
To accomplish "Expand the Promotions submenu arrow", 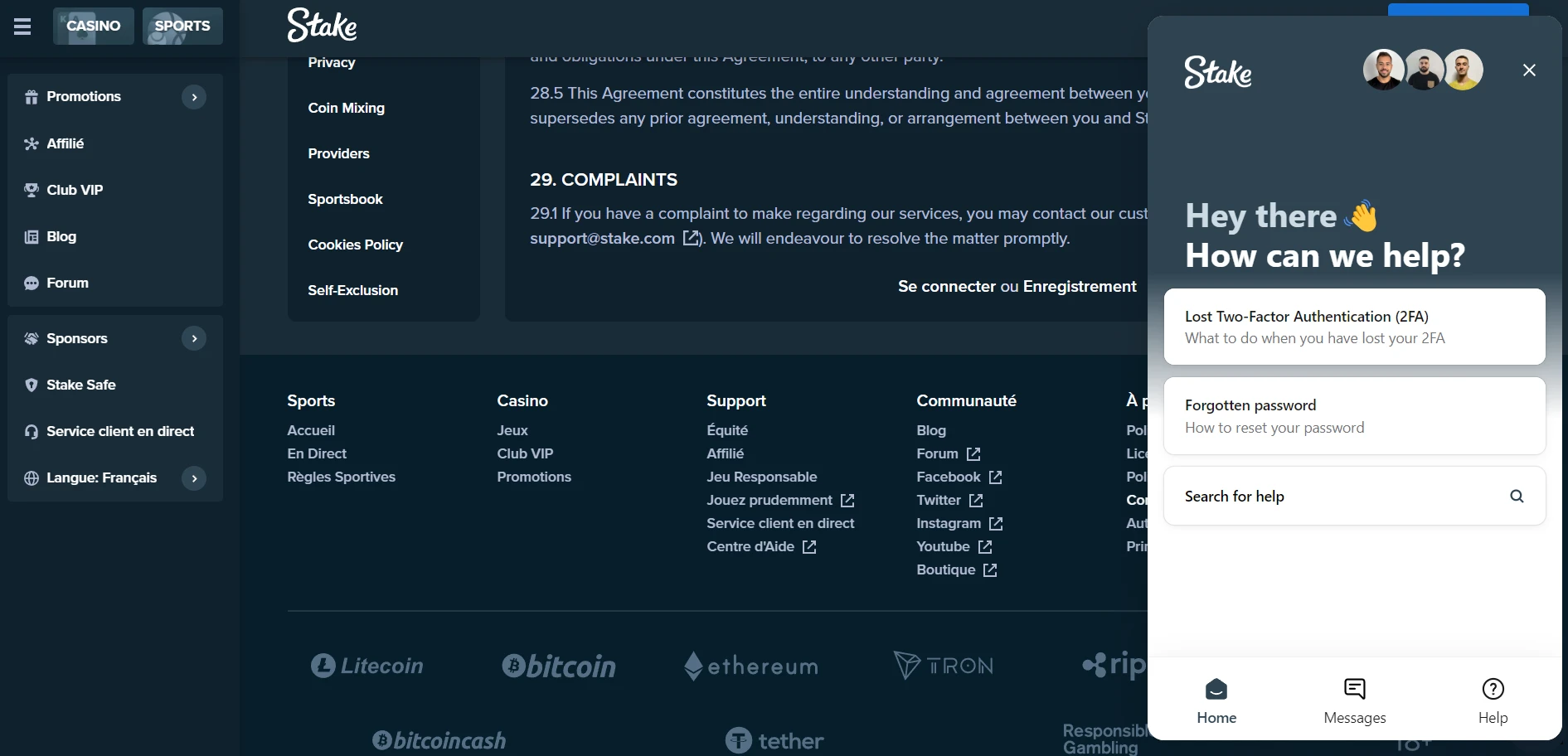I will (194, 97).
